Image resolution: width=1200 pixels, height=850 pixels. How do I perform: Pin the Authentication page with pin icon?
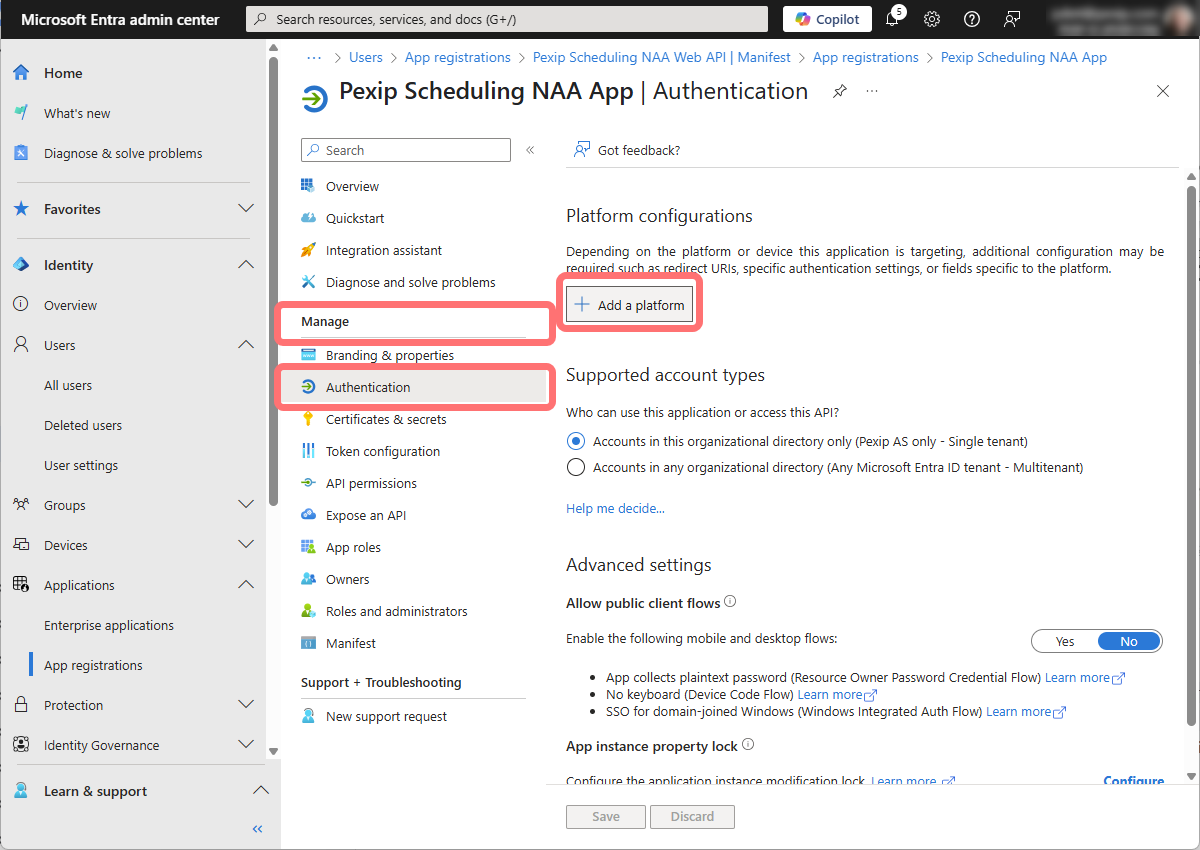(840, 91)
